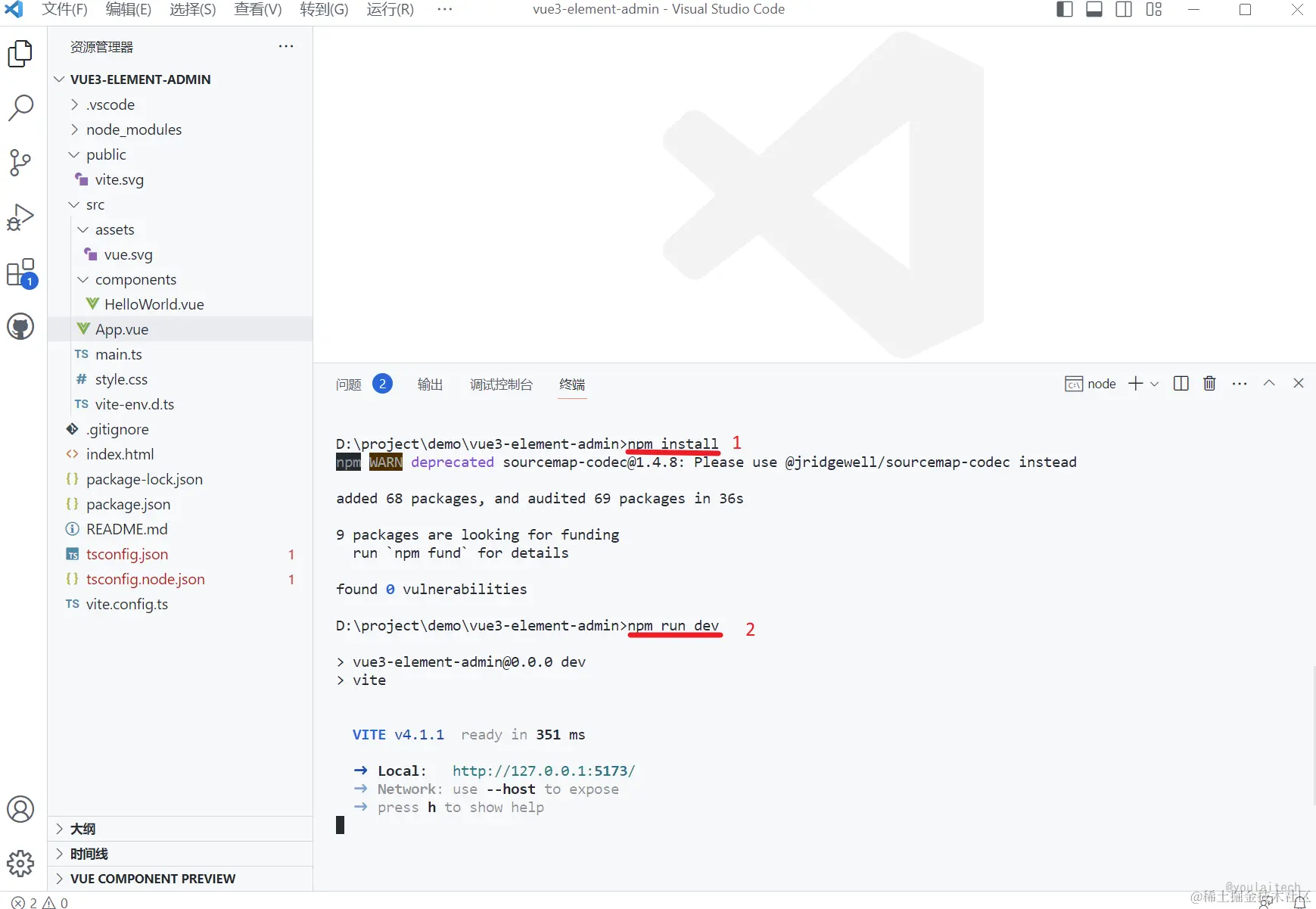The height and width of the screenshot is (909, 1316).
Task: Open the Manage settings gear
Action: coord(20,863)
